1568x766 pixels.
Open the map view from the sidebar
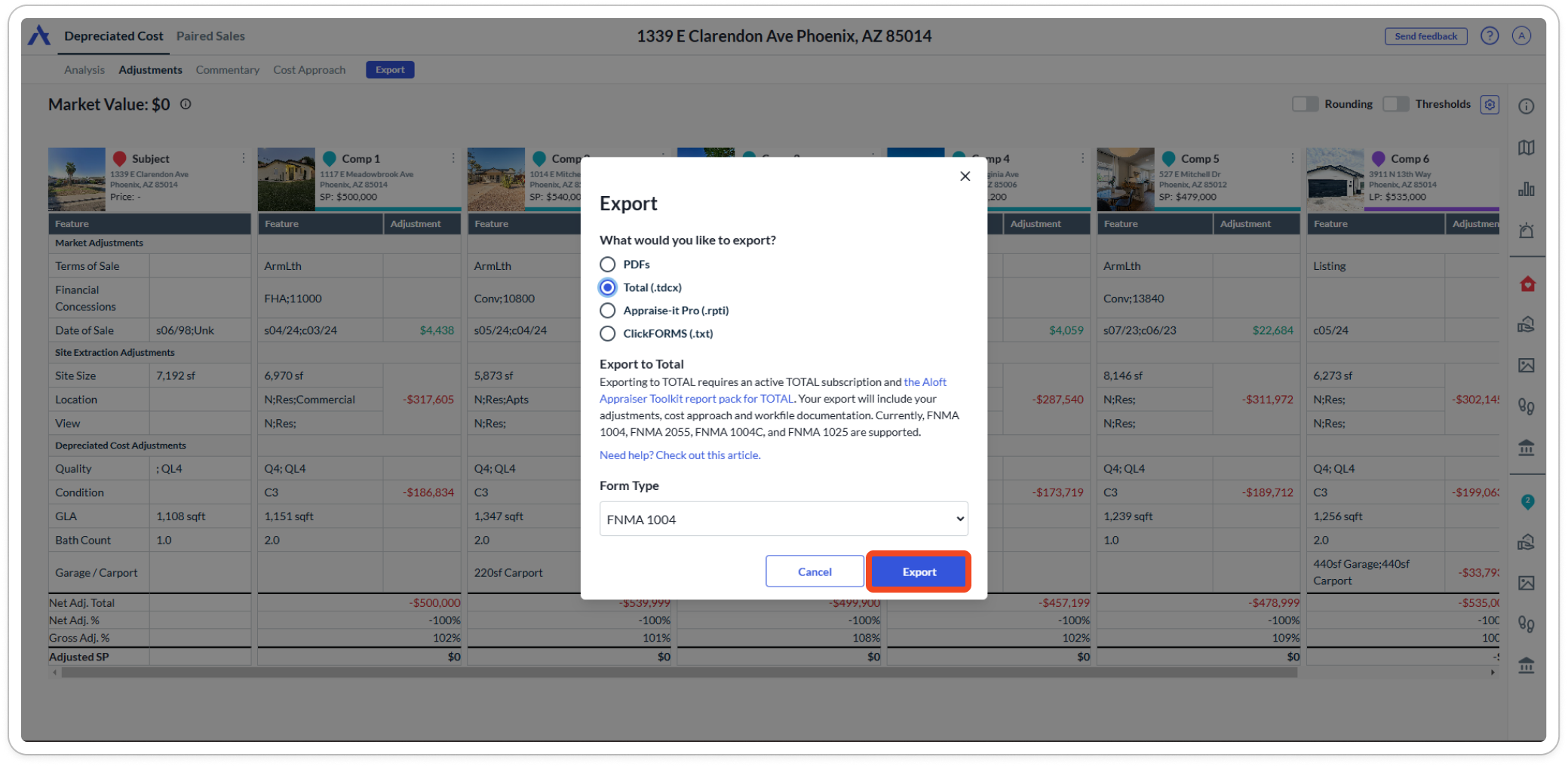[x=1526, y=148]
